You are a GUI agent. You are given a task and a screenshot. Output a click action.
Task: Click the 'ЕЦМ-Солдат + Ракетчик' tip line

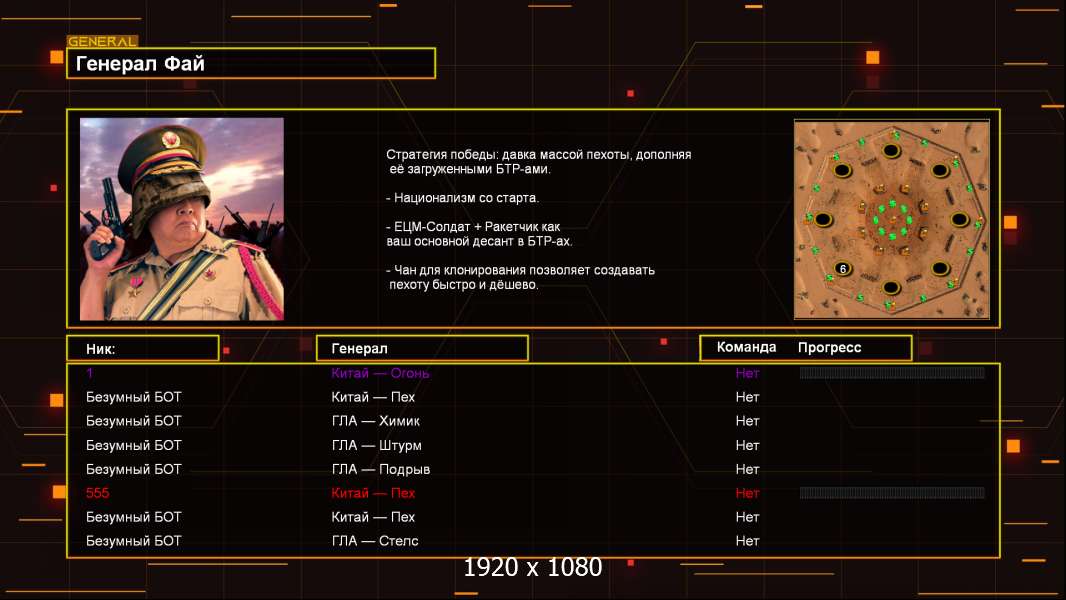tap(479, 234)
